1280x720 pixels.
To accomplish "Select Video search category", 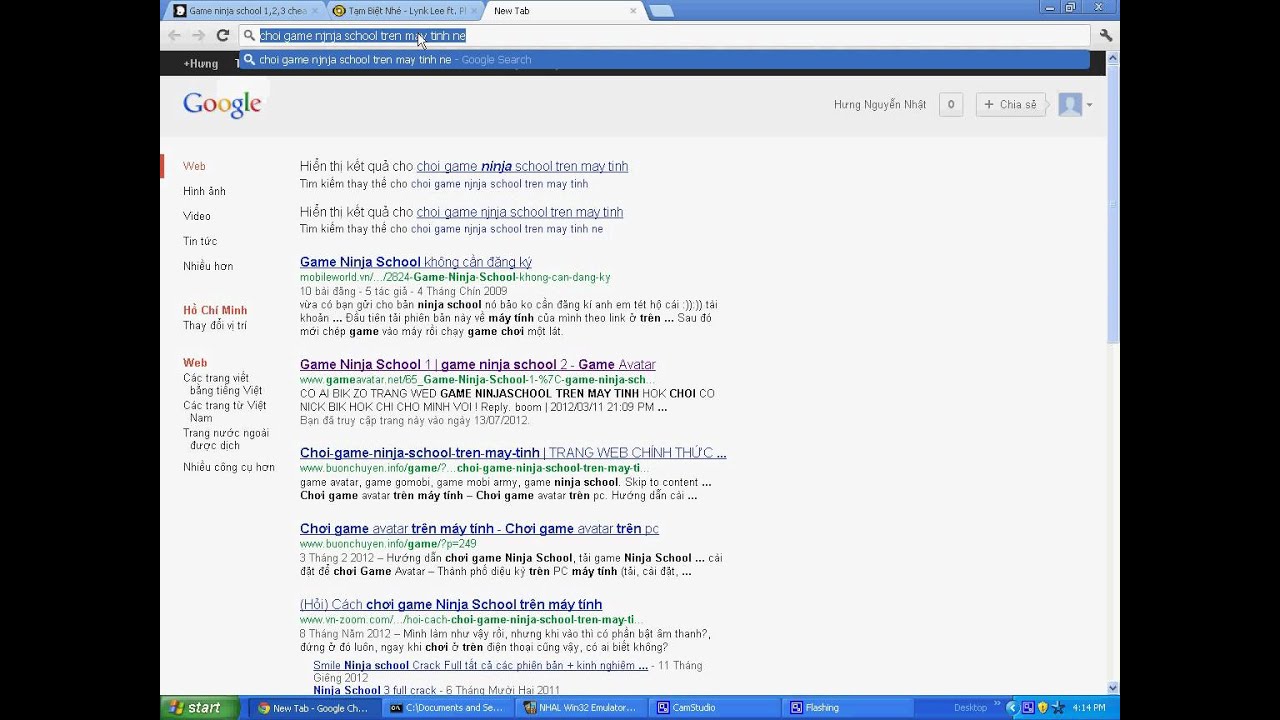I will [x=196, y=216].
